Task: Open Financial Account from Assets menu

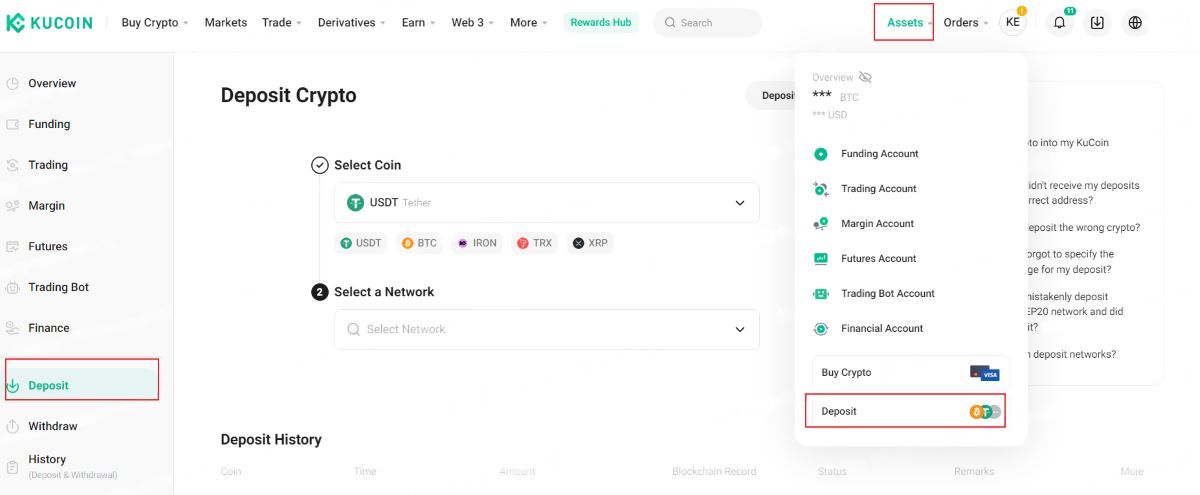Action: pos(882,329)
